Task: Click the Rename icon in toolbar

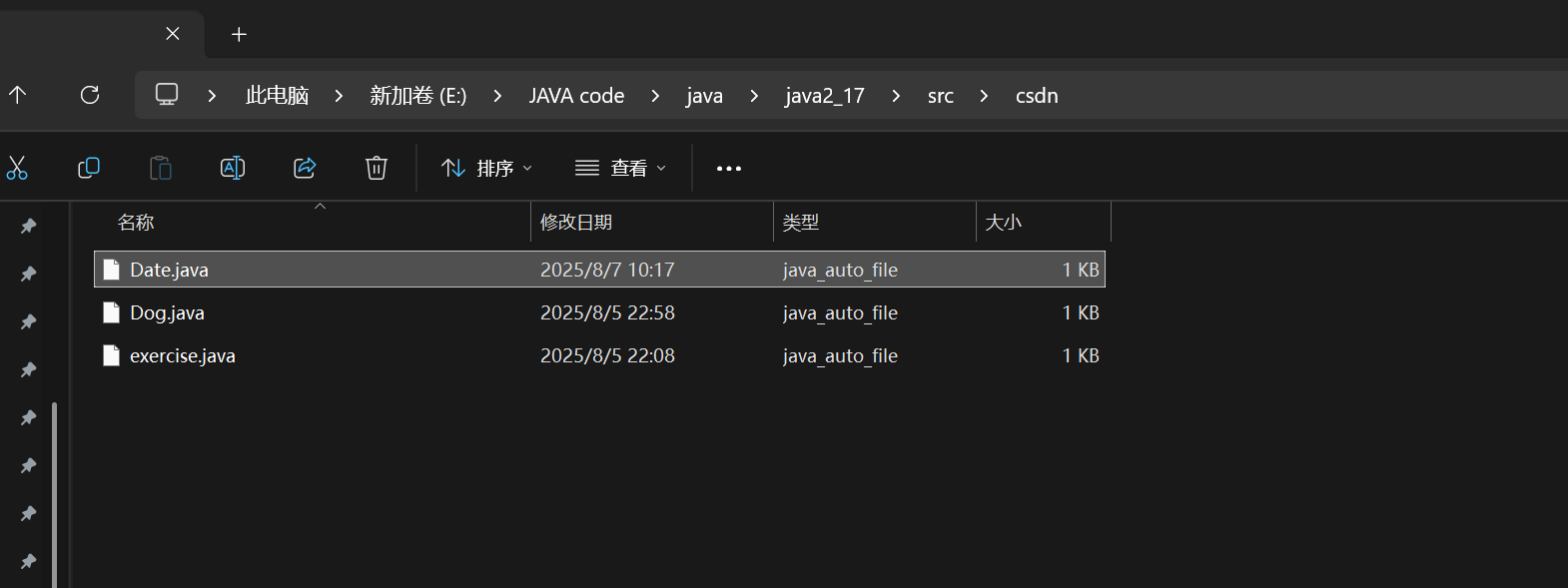Action: coord(233,168)
